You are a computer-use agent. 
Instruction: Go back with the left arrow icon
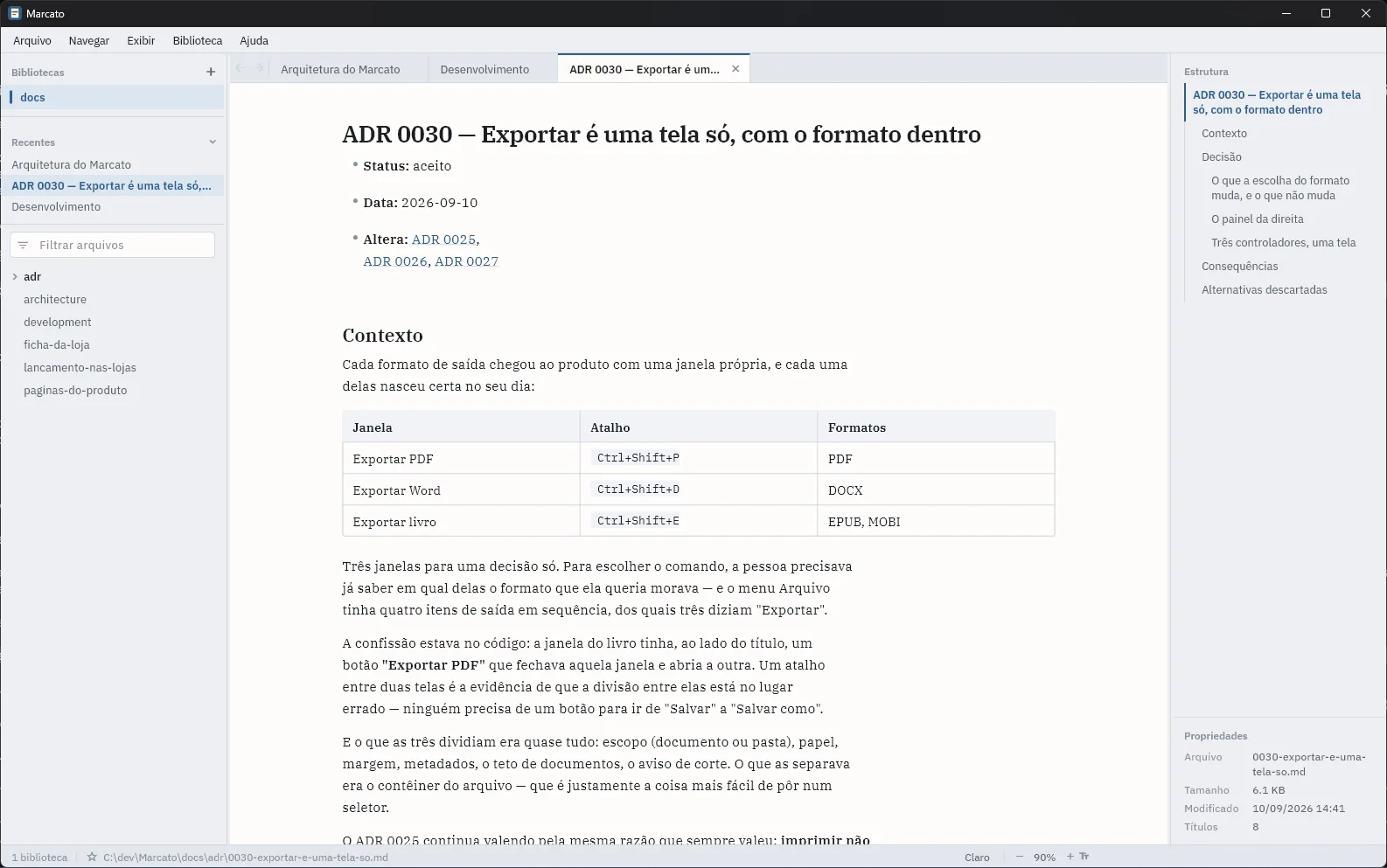click(x=240, y=68)
